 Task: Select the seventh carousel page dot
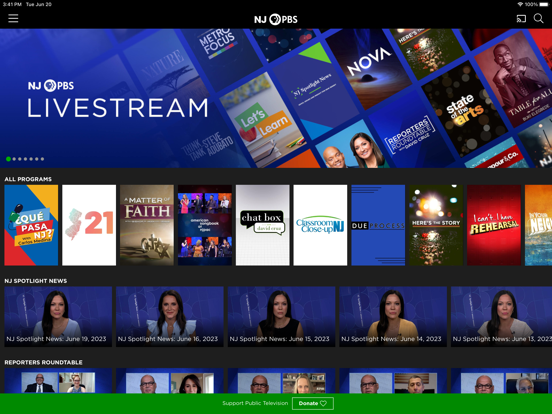42,159
